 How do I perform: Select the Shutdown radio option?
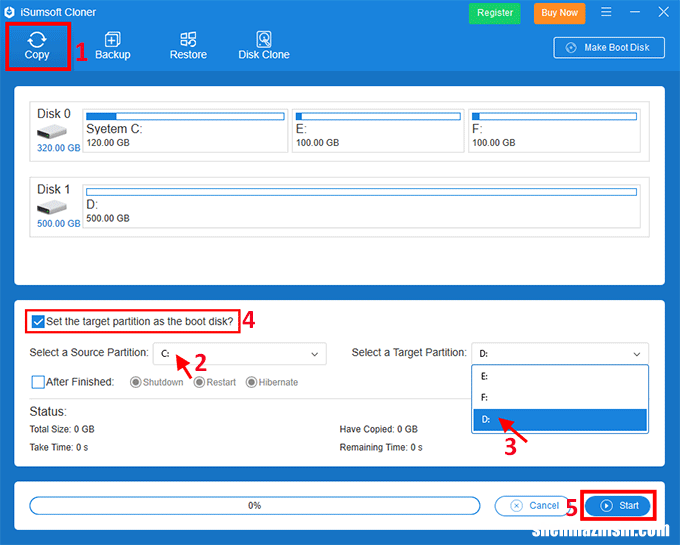[135, 382]
